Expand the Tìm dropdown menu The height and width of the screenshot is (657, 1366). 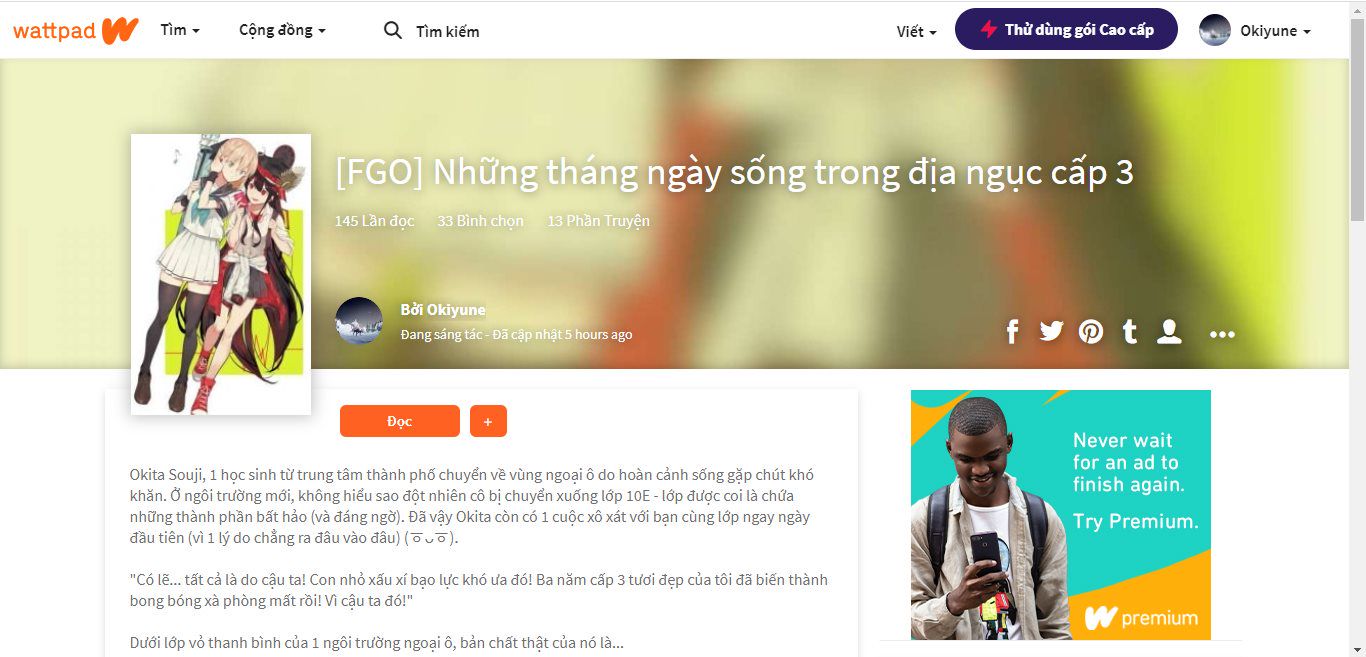pos(180,31)
